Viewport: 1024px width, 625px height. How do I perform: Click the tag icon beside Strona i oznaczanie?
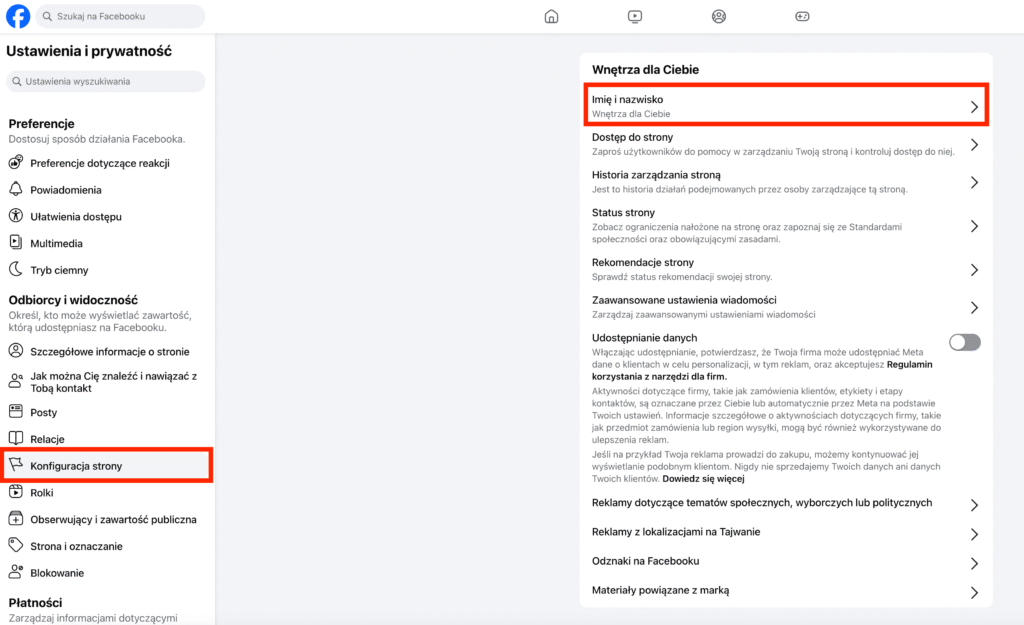click(16, 545)
